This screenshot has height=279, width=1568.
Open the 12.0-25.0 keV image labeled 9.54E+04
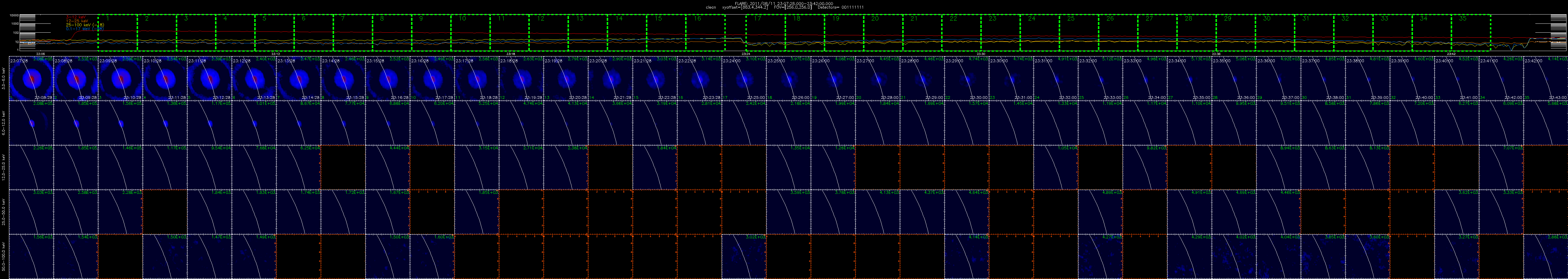[x=209, y=167]
